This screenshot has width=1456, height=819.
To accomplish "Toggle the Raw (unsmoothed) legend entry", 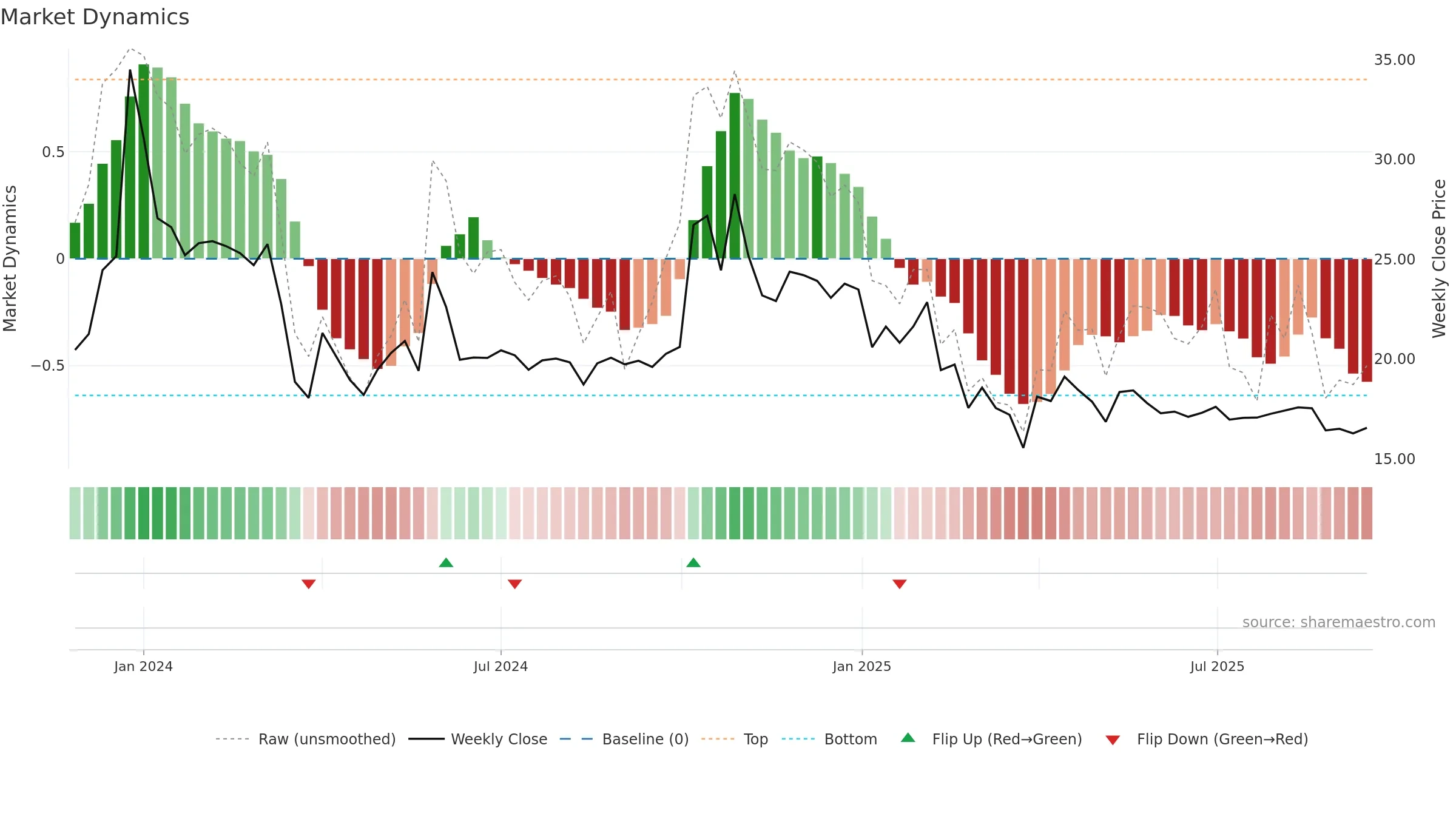I will coord(305,739).
